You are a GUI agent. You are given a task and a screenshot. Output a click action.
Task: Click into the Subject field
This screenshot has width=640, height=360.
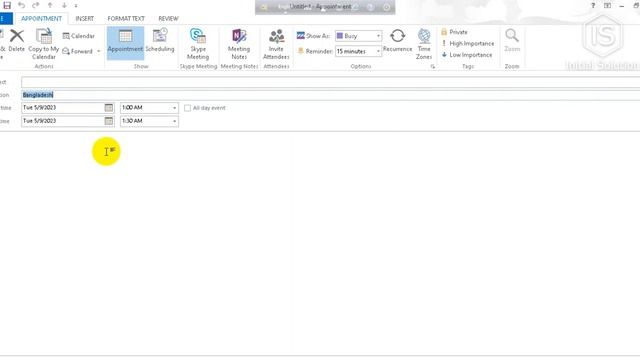pos(331,82)
